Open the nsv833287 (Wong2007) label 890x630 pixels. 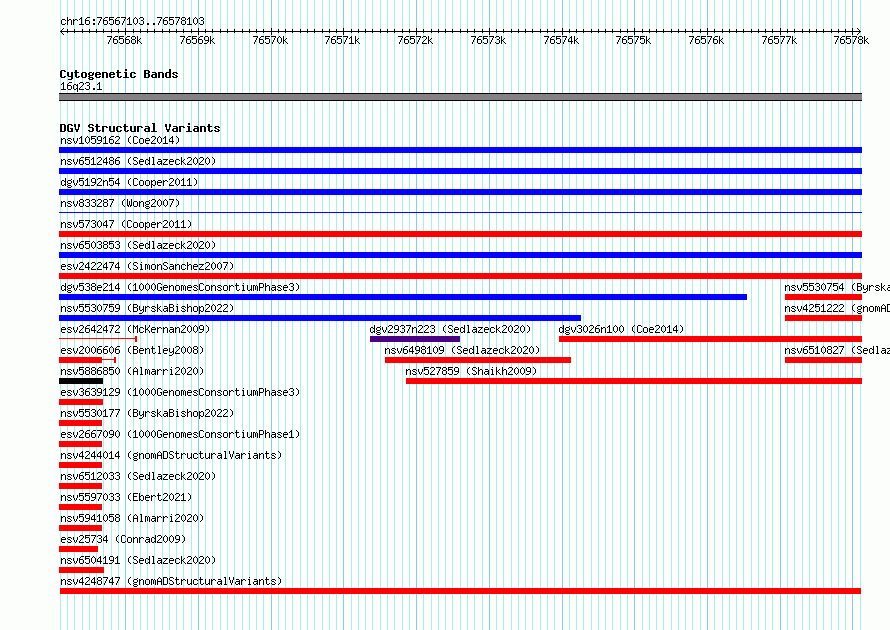(120, 203)
